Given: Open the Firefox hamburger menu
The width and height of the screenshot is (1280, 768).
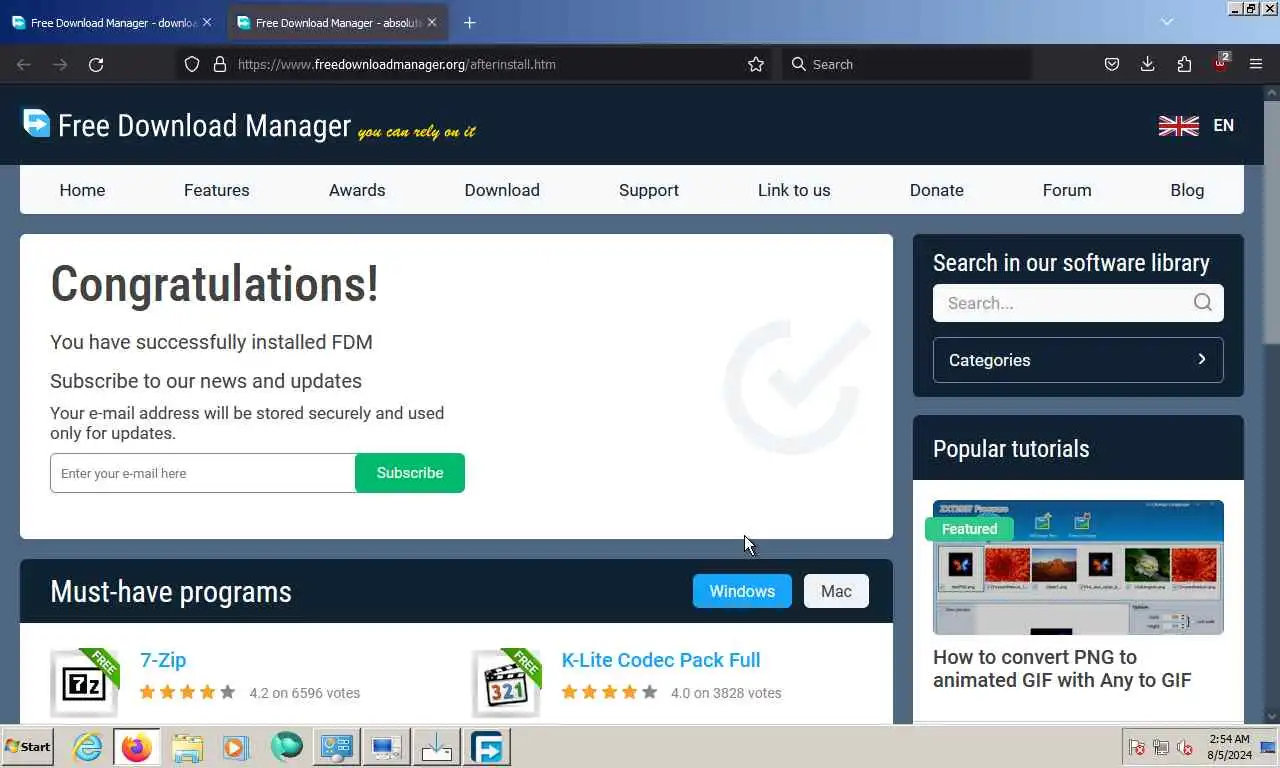Looking at the screenshot, I should point(1256,64).
